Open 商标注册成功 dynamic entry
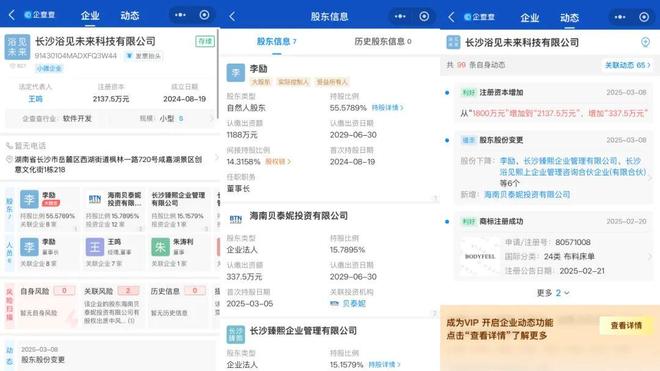 coord(554,247)
